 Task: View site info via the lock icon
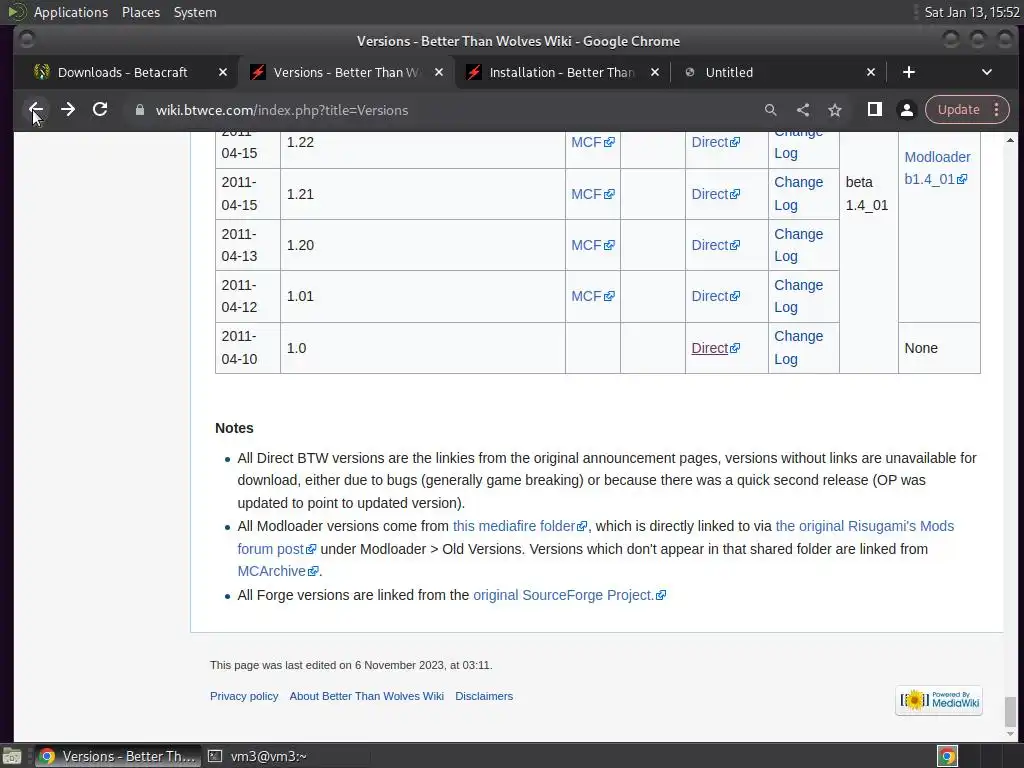point(140,110)
